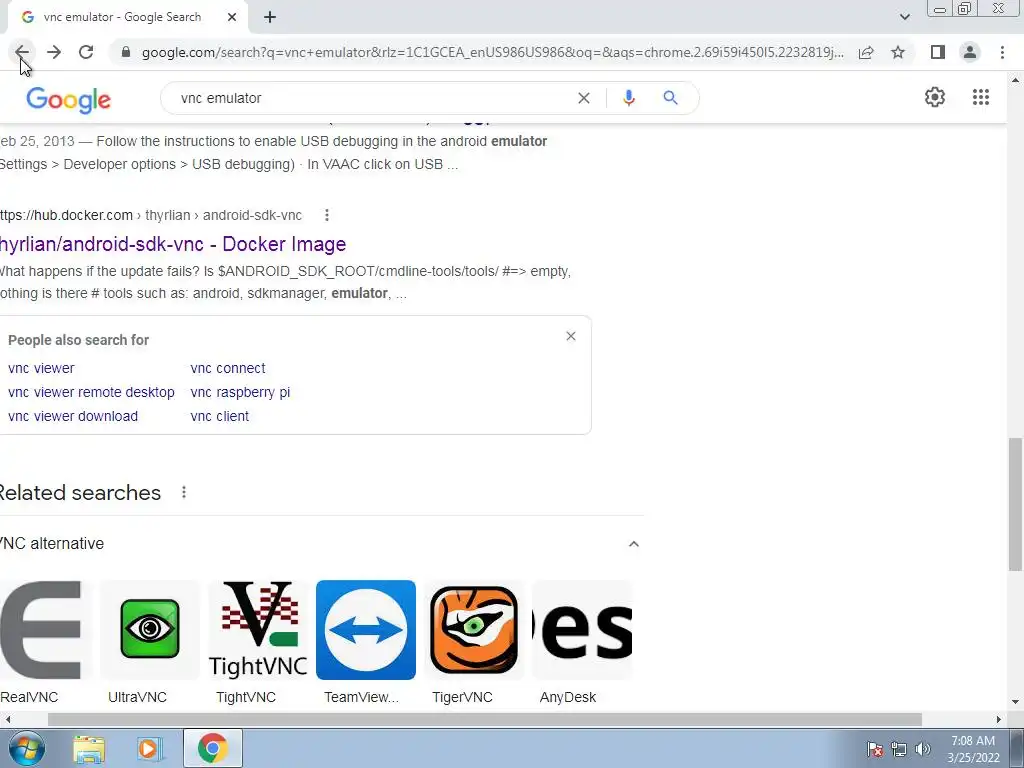The image size is (1024, 768).
Task: Click Chrome taskbar button
Action: (213, 748)
